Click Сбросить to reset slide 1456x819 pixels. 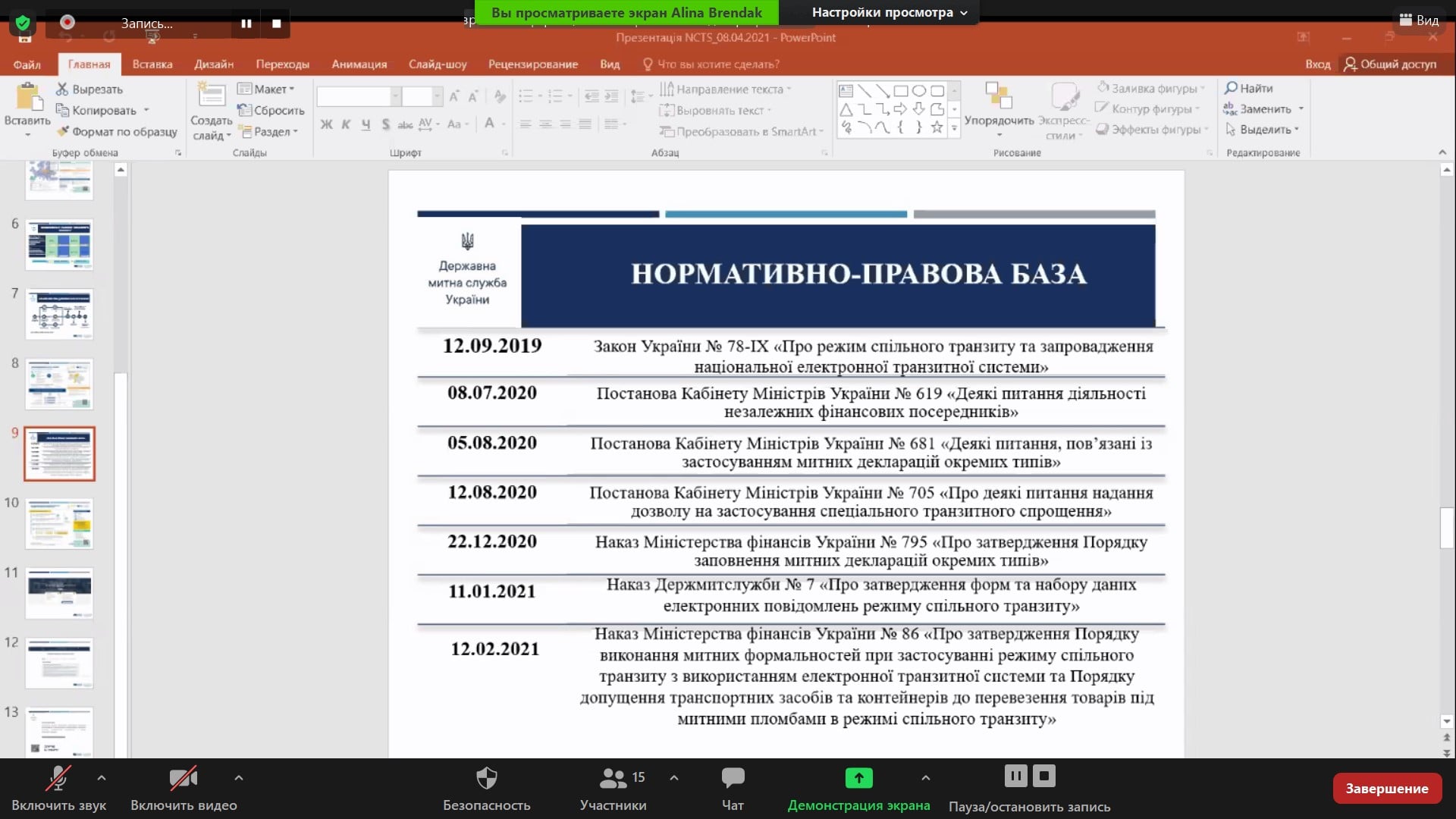coord(271,110)
